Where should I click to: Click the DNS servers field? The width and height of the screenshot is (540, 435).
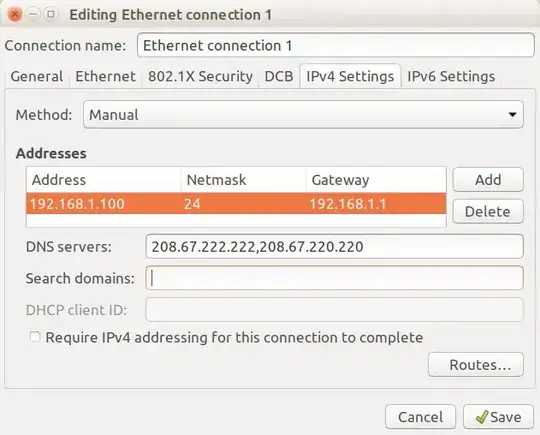(334, 247)
